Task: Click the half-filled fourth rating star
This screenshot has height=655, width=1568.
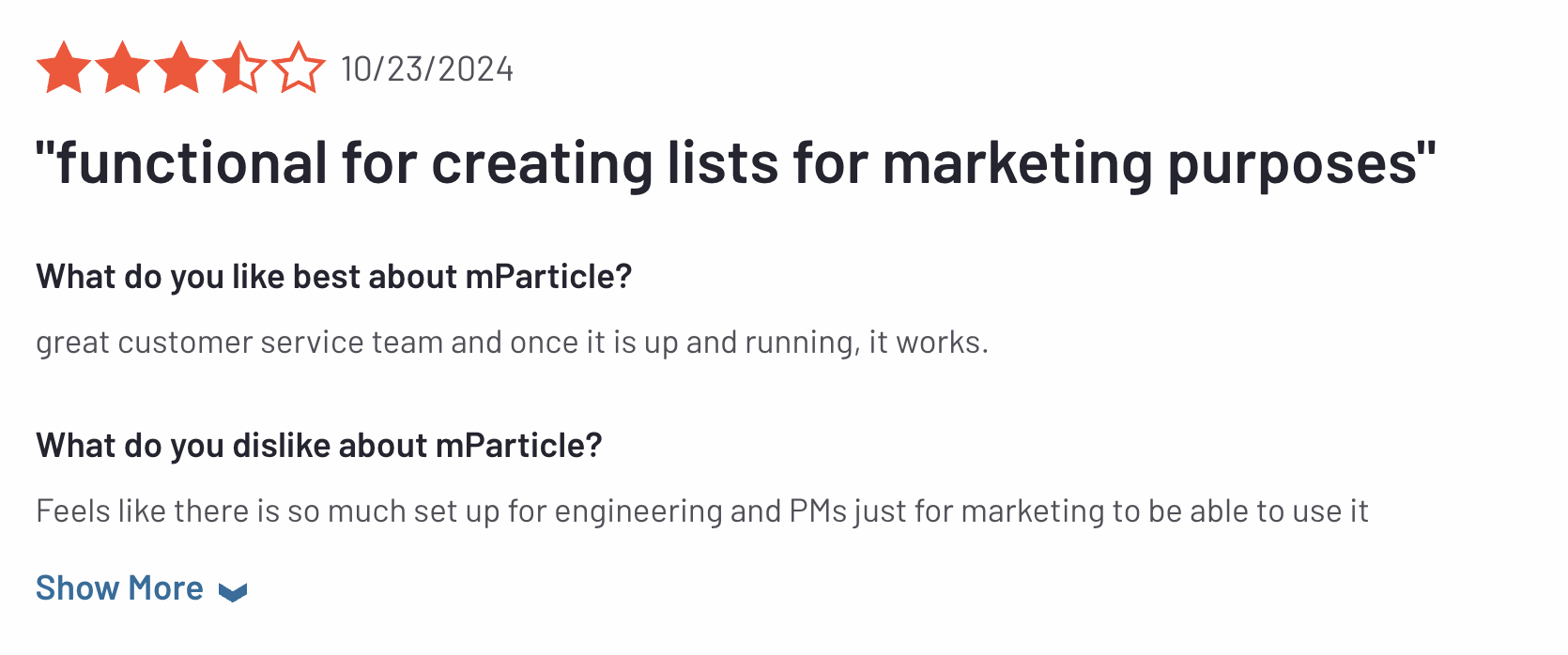Action: (x=239, y=68)
